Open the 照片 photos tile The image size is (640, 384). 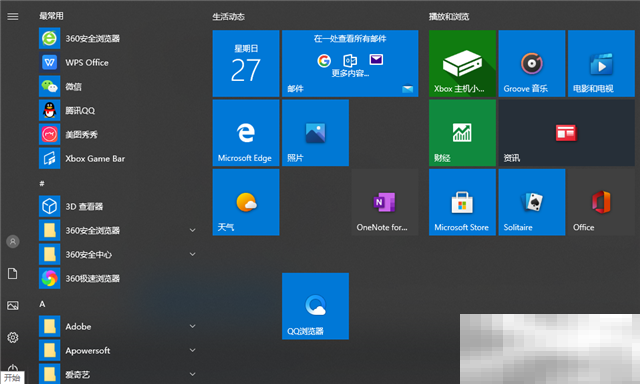pyautogui.click(x=316, y=133)
